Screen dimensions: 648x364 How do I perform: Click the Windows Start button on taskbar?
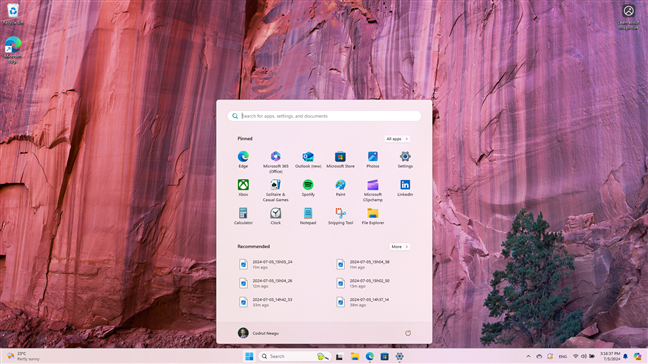coord(249,356)
